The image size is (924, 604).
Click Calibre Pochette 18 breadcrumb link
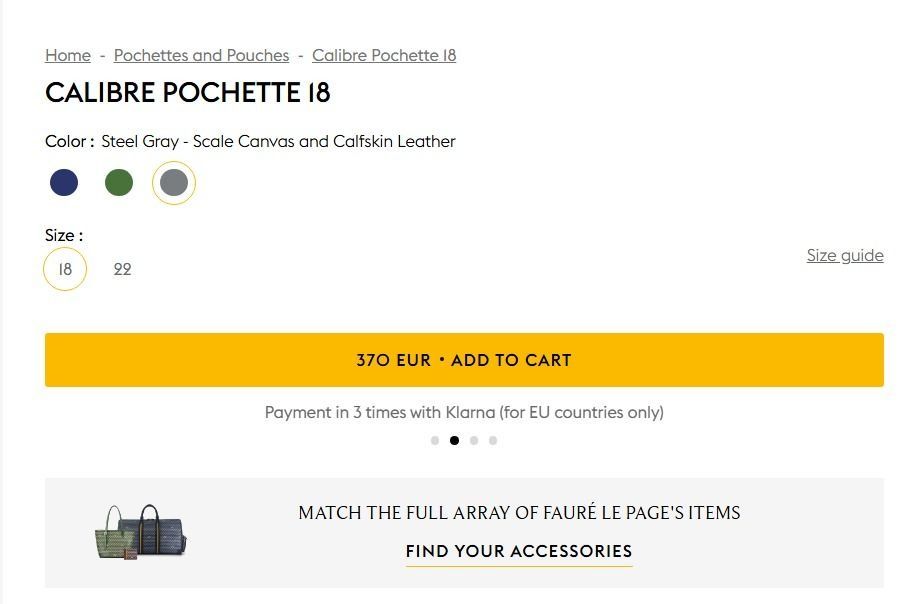[384, 55]
